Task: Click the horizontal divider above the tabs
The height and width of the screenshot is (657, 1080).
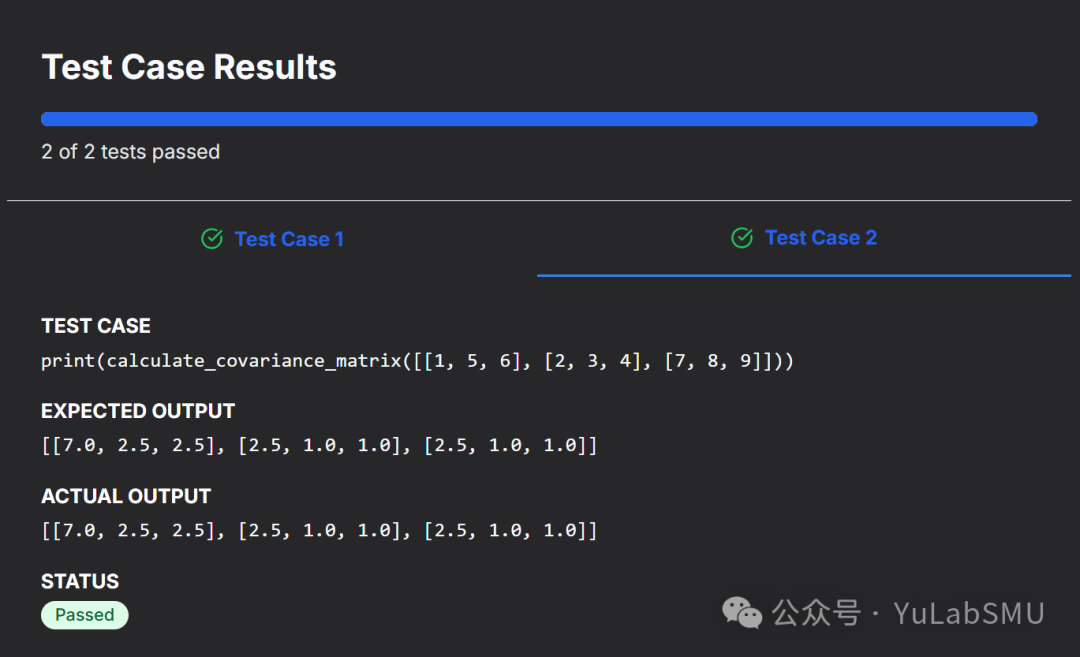Action: (539, 201)
